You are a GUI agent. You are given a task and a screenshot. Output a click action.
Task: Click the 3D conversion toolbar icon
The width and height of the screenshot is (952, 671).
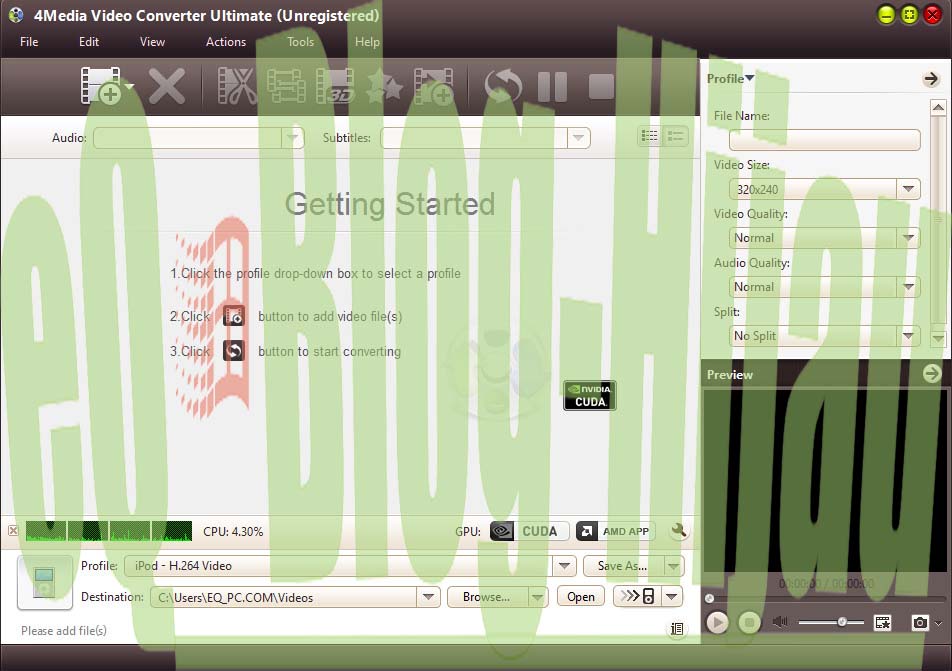[335, 86]
